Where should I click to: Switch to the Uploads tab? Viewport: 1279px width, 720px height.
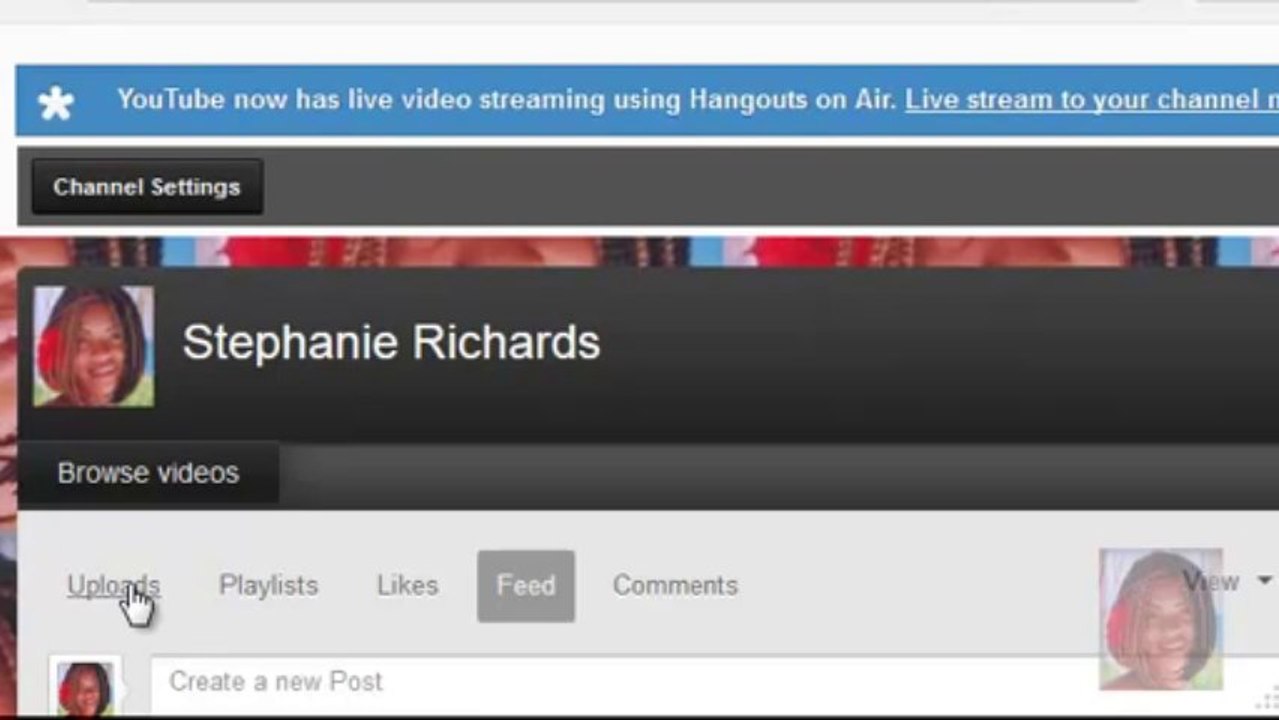pyautogui.click(x=113, y=585)
